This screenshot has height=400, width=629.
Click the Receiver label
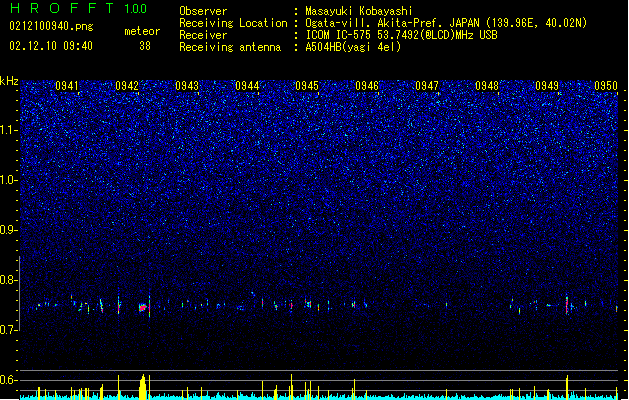(203, 35)
